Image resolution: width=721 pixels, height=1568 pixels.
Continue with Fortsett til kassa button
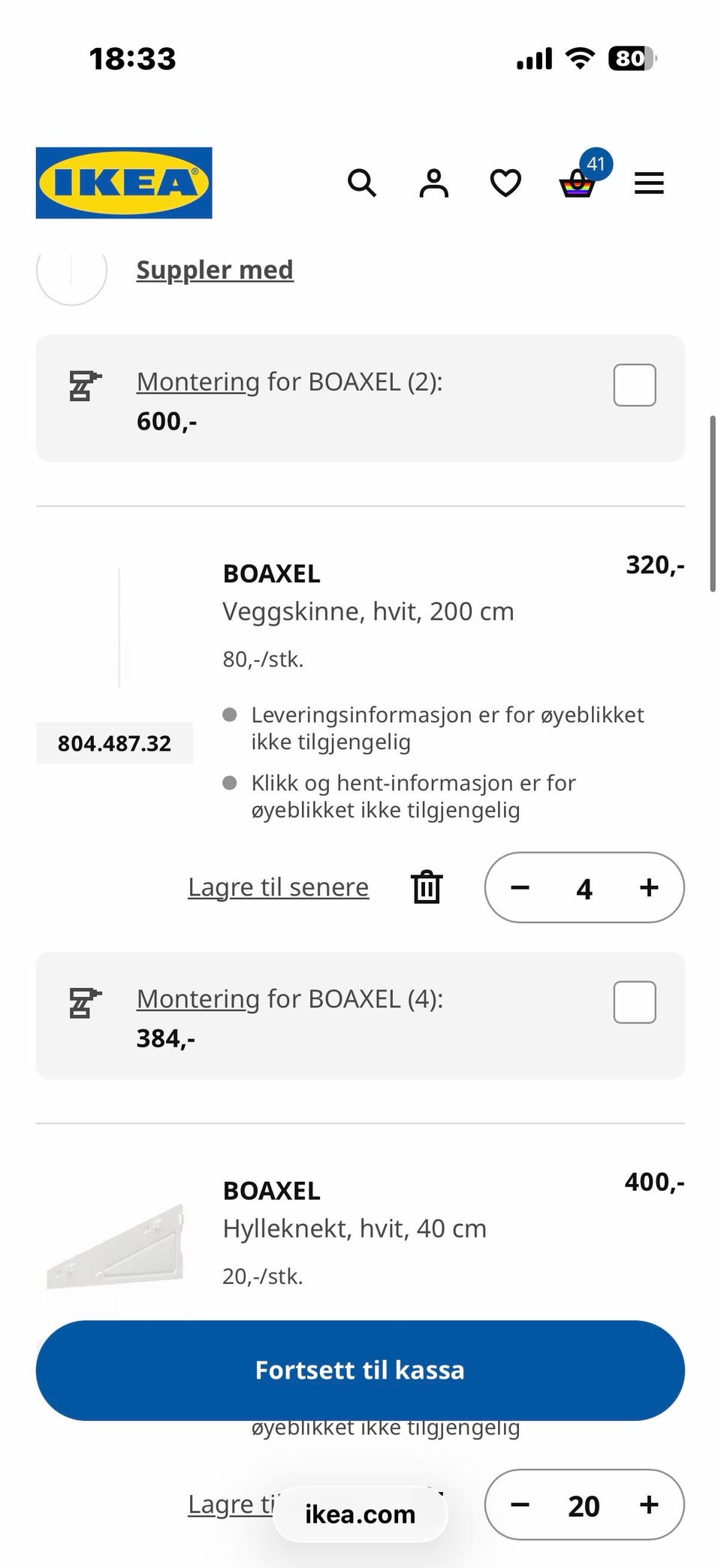(360, 1370)
